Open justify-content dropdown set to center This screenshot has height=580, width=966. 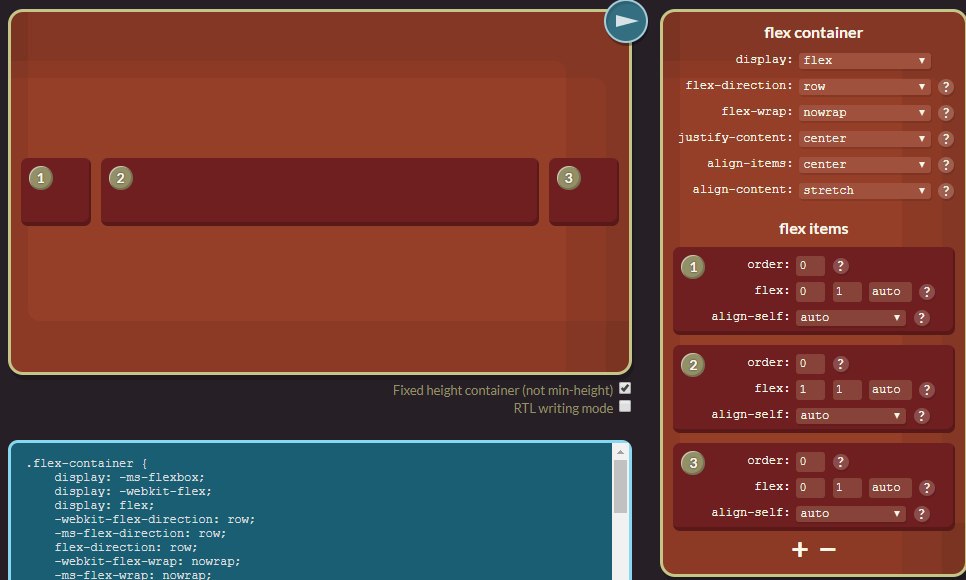[864, 138]
